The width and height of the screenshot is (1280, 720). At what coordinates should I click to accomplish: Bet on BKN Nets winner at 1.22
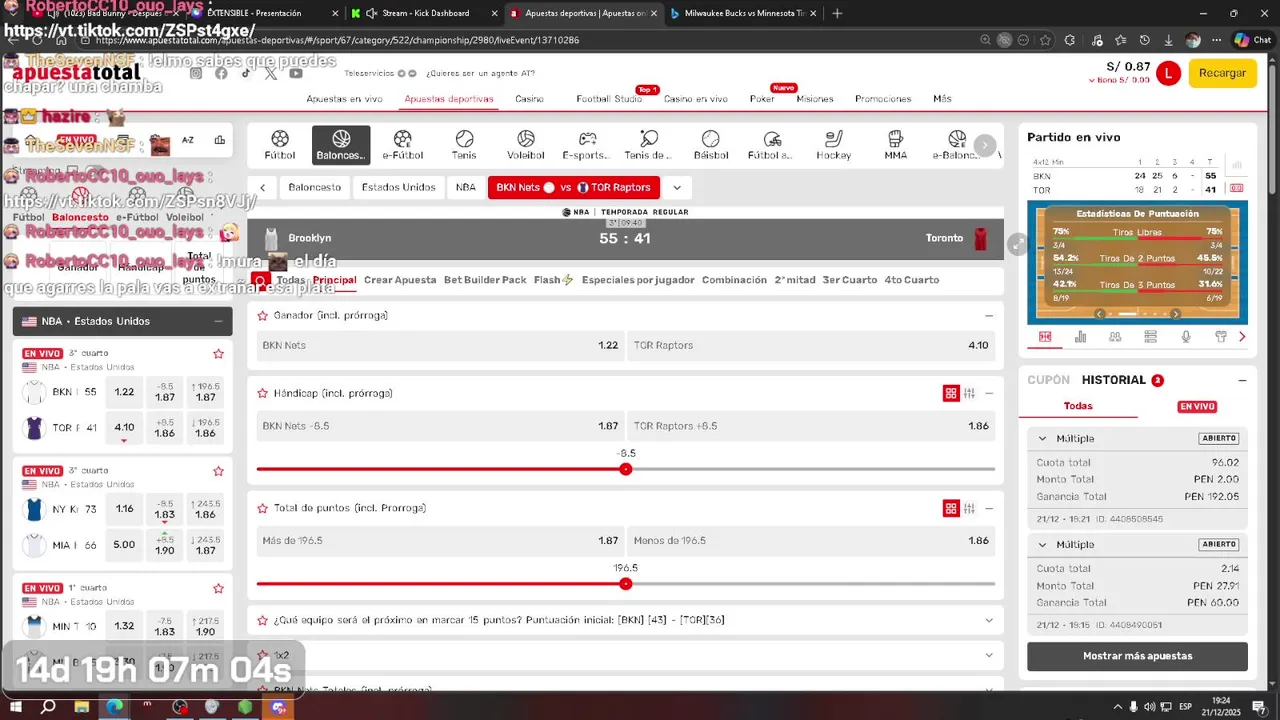pyautogui.click(x=440, y=345)
